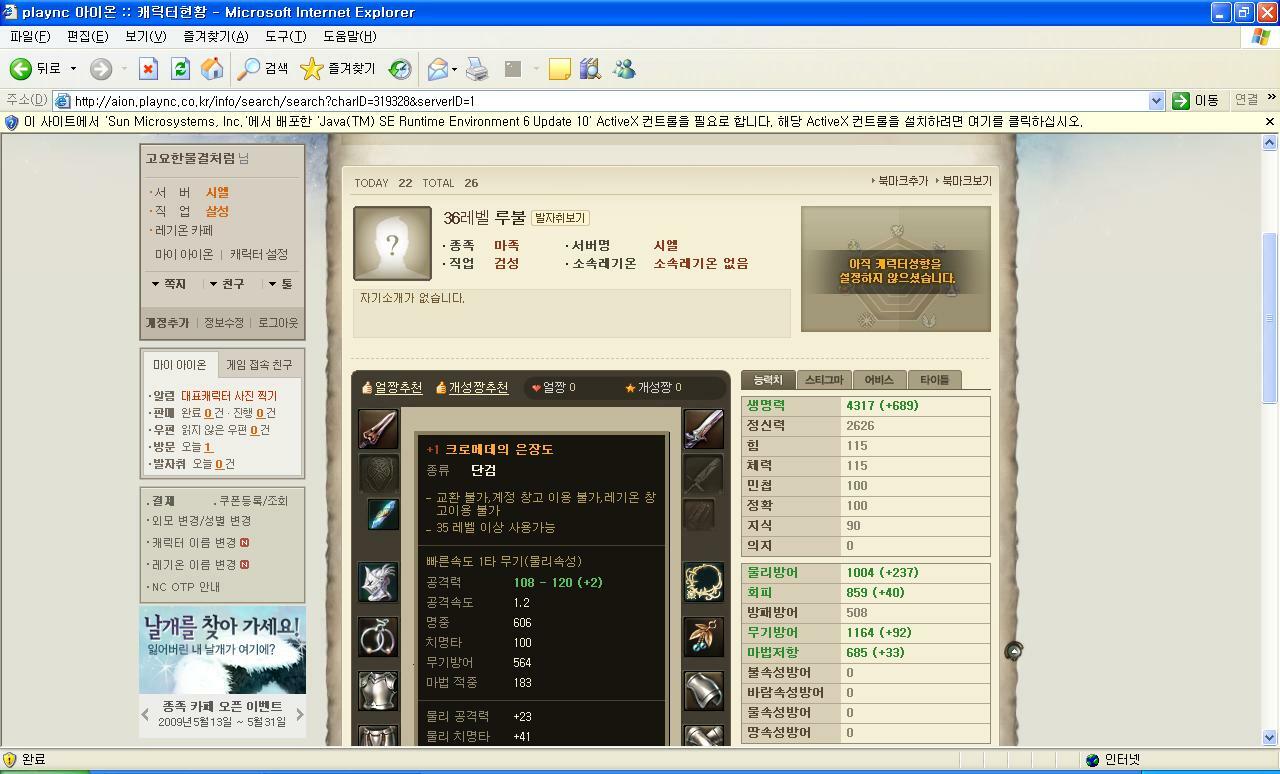Switch to the 스티그마 tab
Viewport: 1280px width, 774px height.
tap(824, 380)
